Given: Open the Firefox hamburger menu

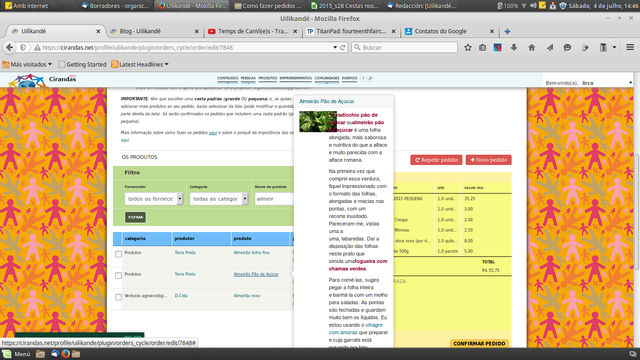Looking at the screenshot, I should [x=630, y=47].
